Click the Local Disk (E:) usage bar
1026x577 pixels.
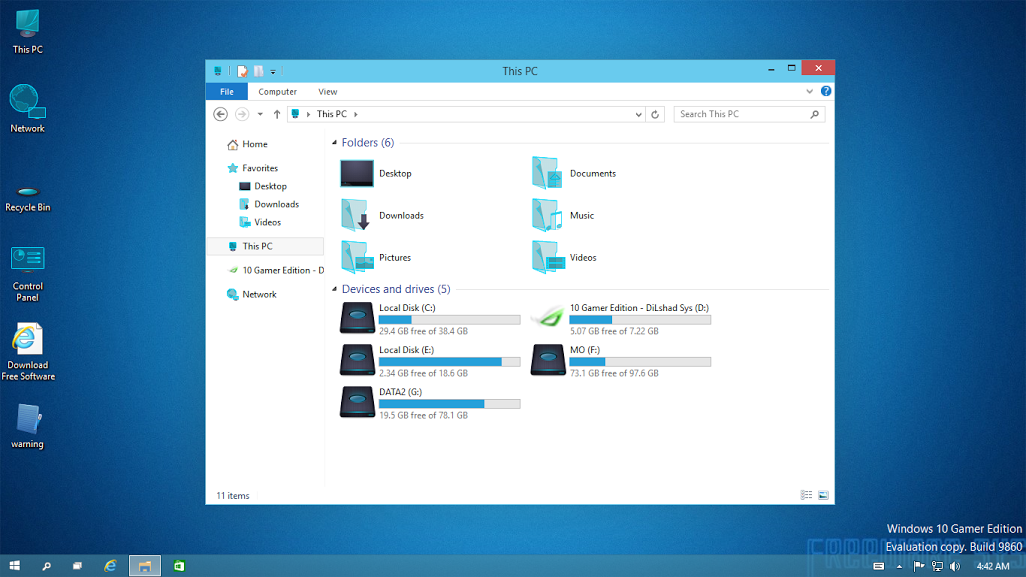click(x=450, y=362)
